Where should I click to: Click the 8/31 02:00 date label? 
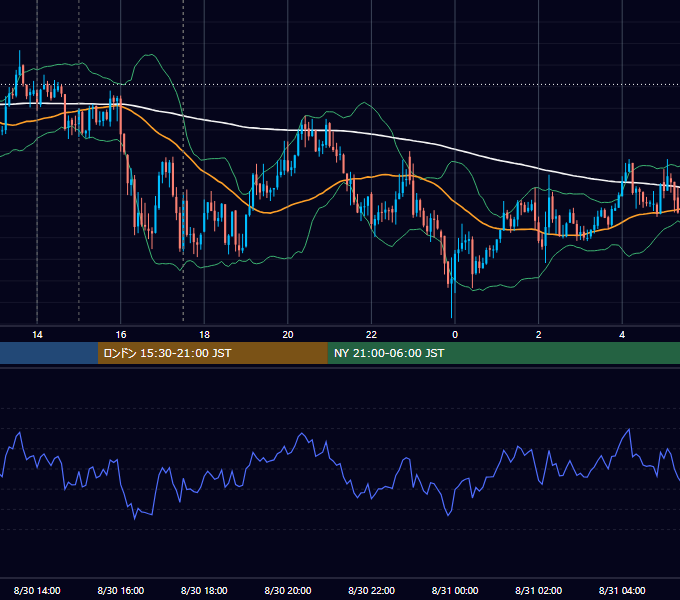tap(539, 590)
